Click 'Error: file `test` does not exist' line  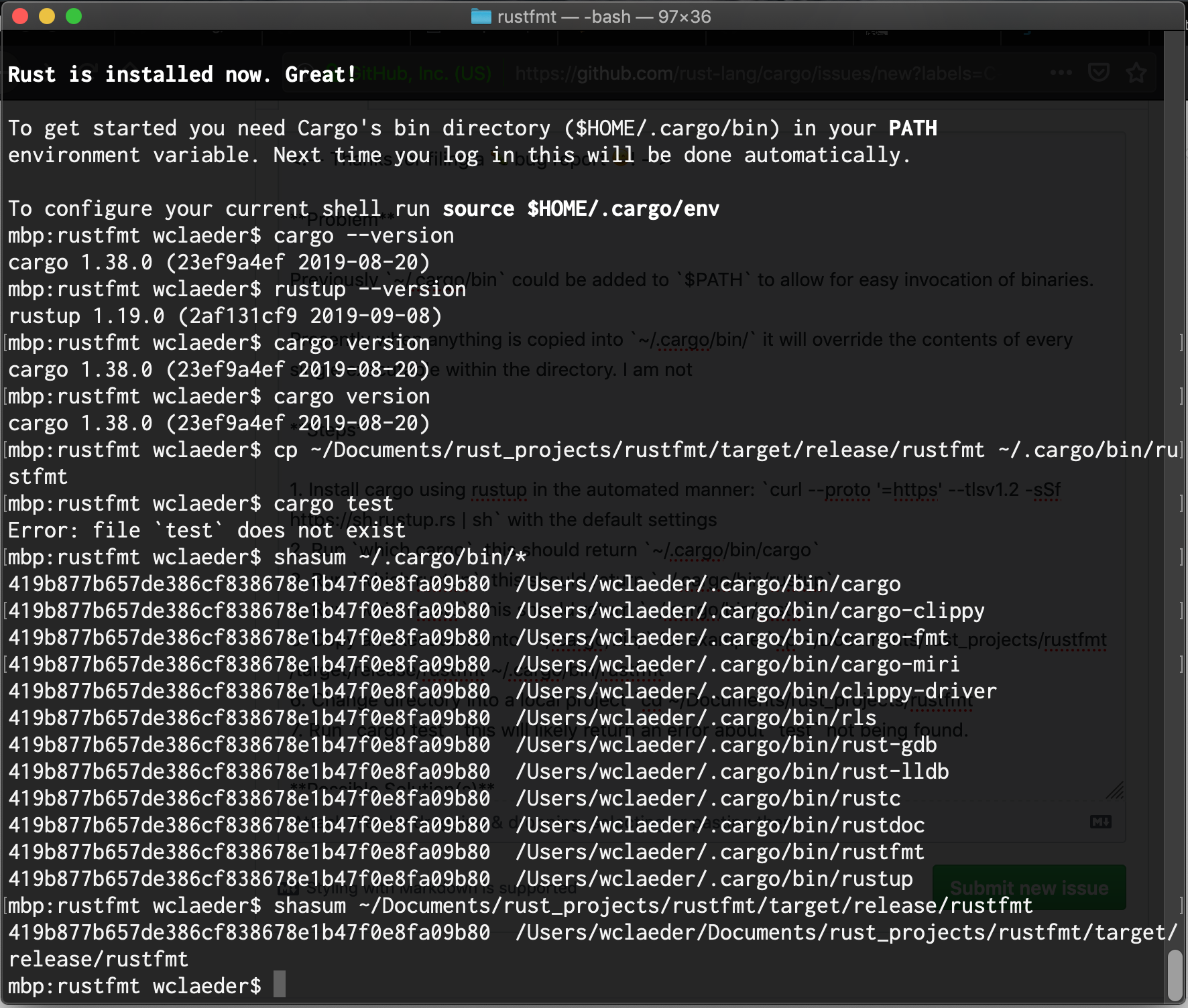pos(206,531)
